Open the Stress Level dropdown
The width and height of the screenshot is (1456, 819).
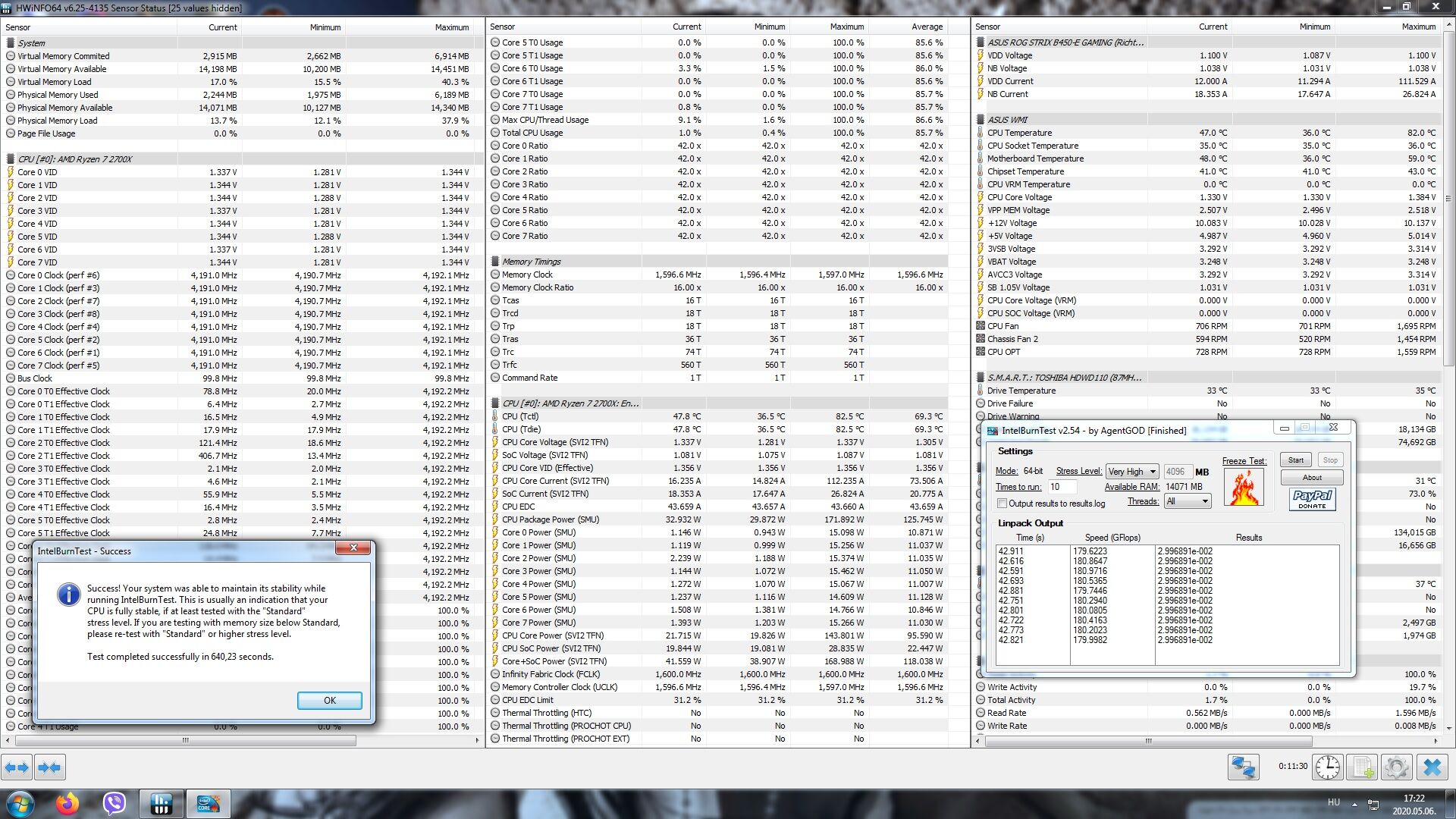pyautogui.click(x=1132, y=472)
